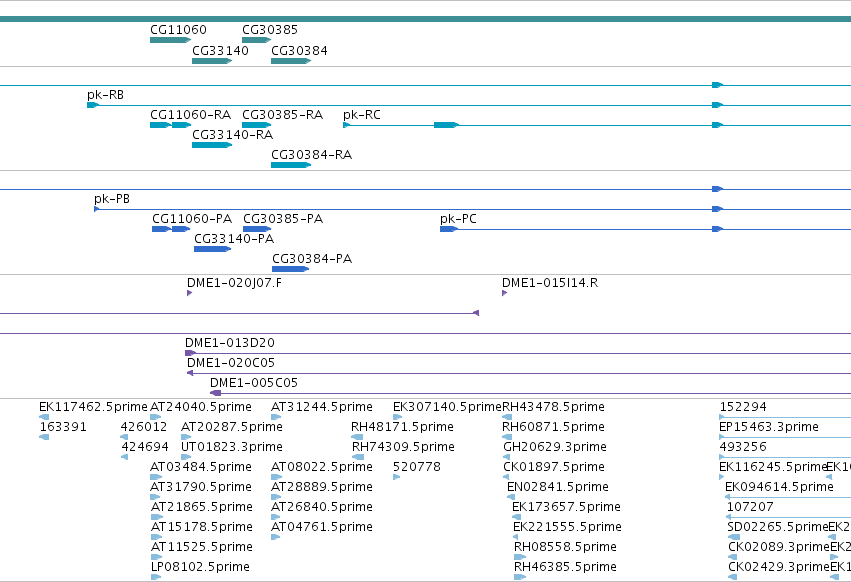The height and width of the screenshot is (582, 851).
Task: Click the AT26840.5prime EST
Action: tap(276, 518)
